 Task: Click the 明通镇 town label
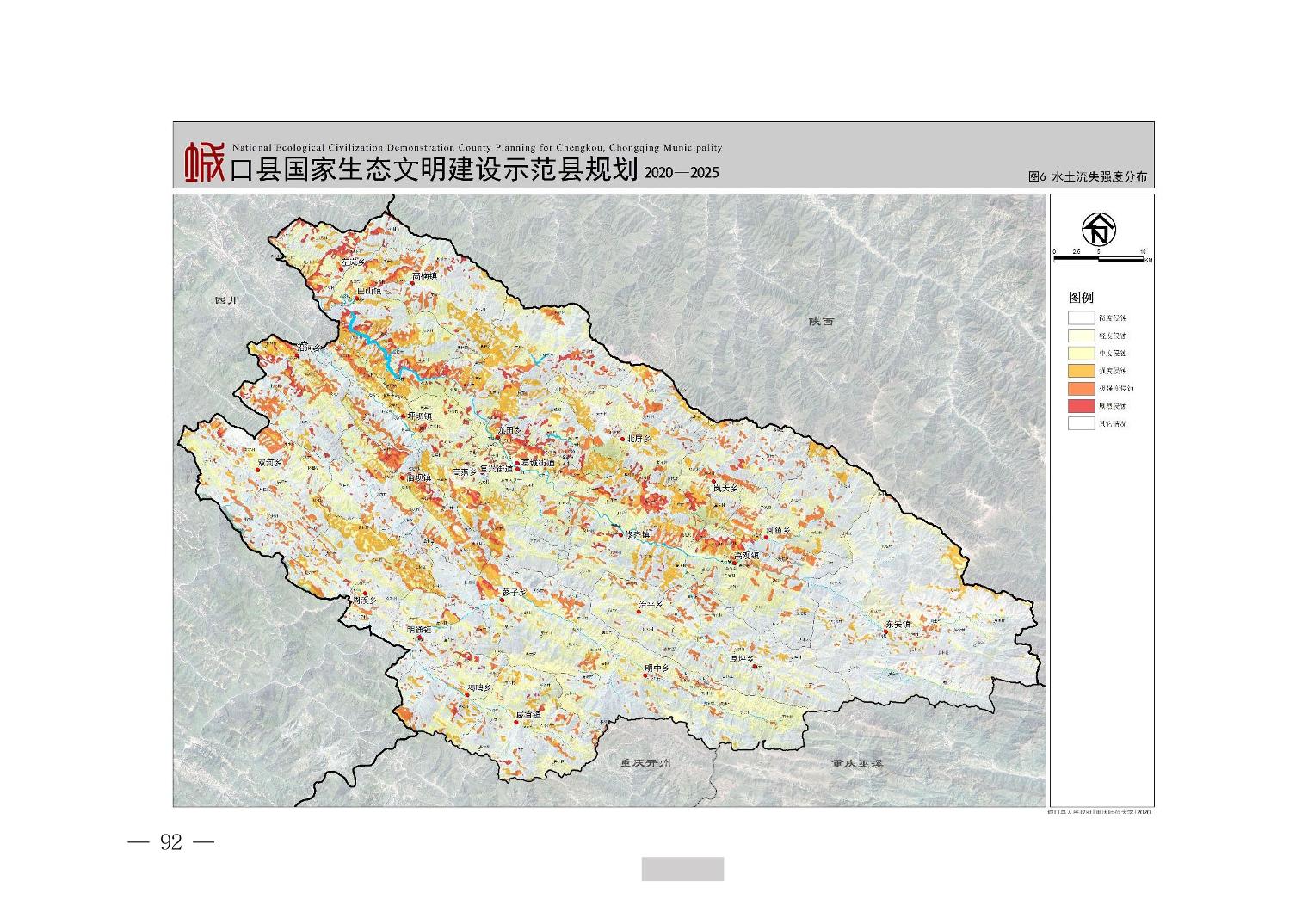coord(419,630)
